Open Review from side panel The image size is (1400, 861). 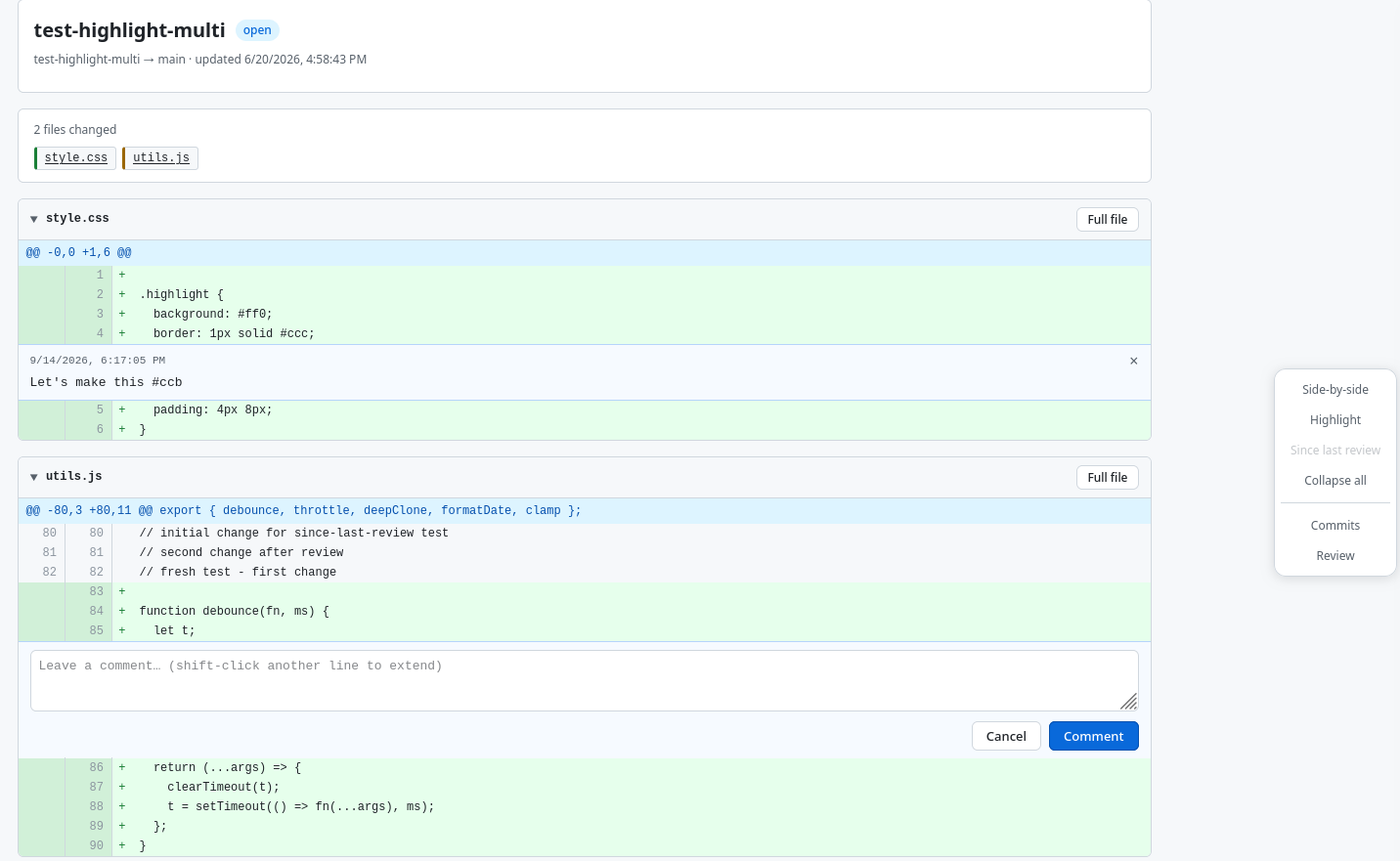click(1335, 556)
